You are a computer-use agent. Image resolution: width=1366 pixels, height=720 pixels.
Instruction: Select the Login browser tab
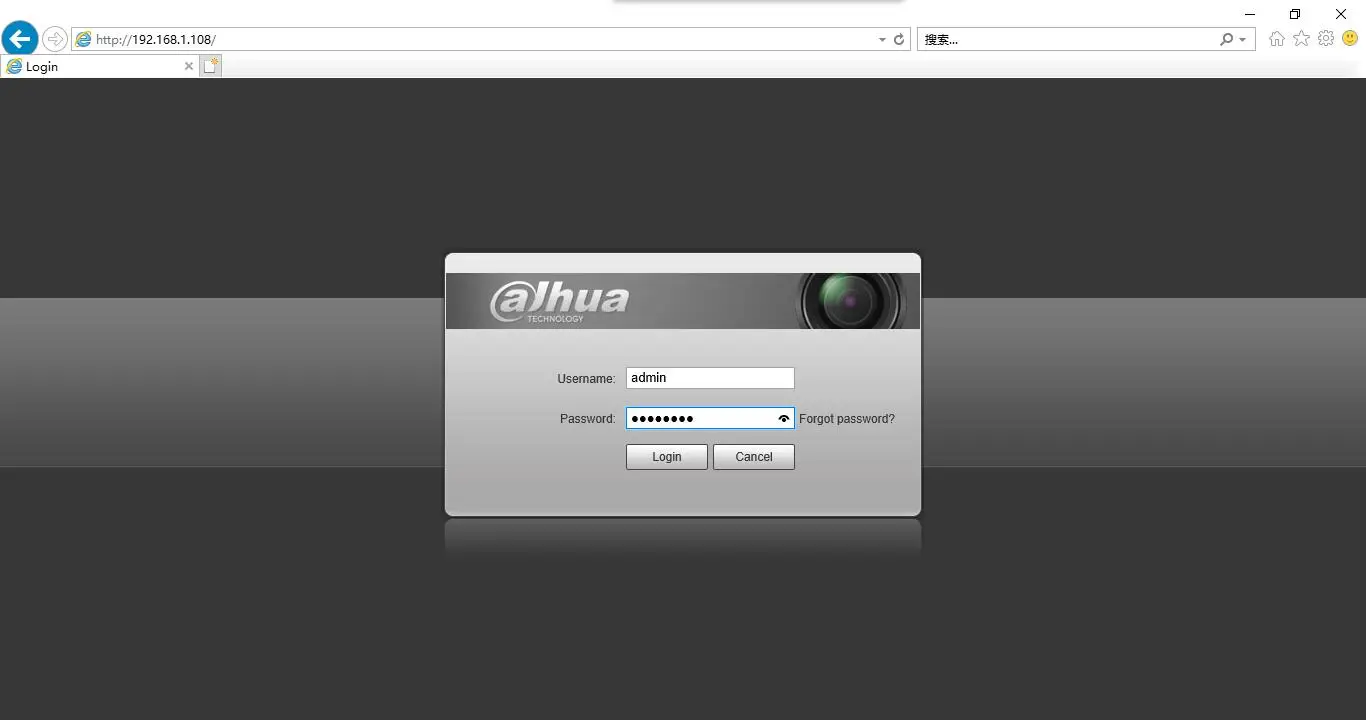coord(100,66)
